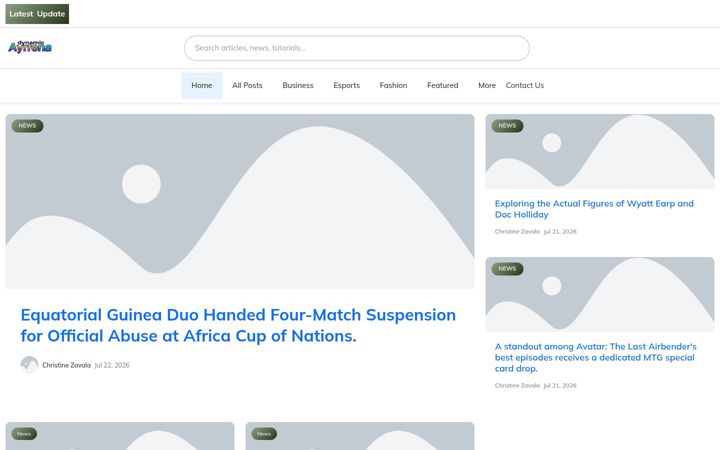Click Christine Zavala's author avatar
Screen dimensions: 720x450
(29, 365)
